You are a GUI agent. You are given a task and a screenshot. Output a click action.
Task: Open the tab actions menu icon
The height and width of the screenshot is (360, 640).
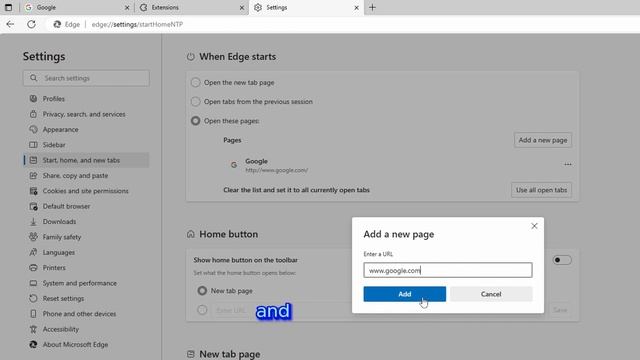(8, 7)
